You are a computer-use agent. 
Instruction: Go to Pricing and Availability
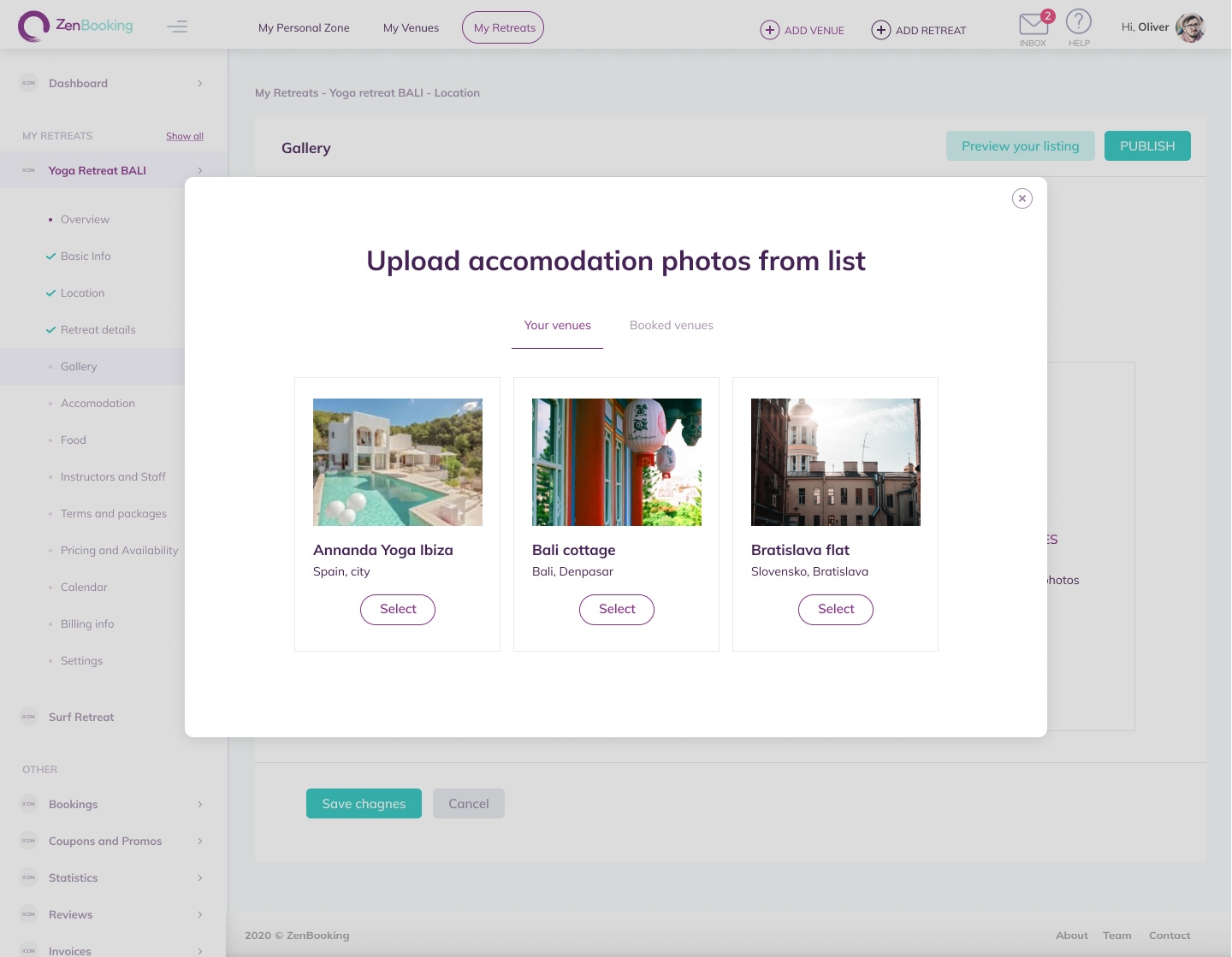[120, 550]
